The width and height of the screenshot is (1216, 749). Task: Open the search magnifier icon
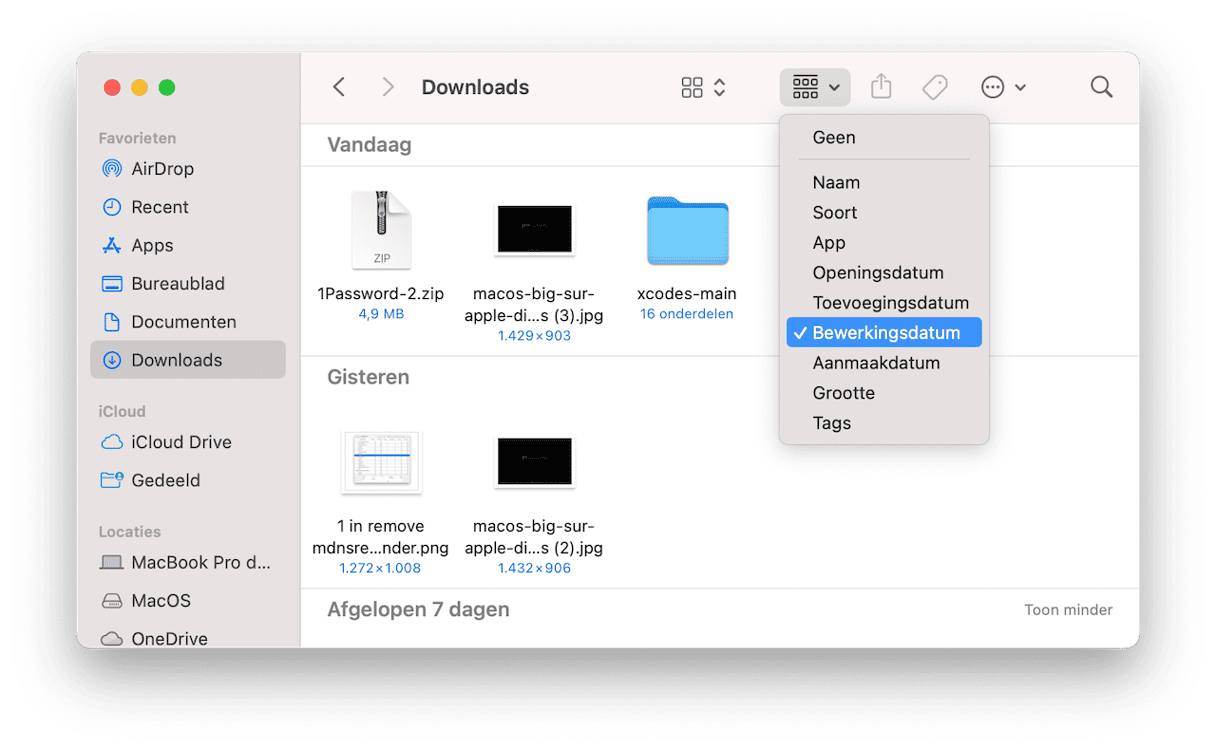point(1101,87)
